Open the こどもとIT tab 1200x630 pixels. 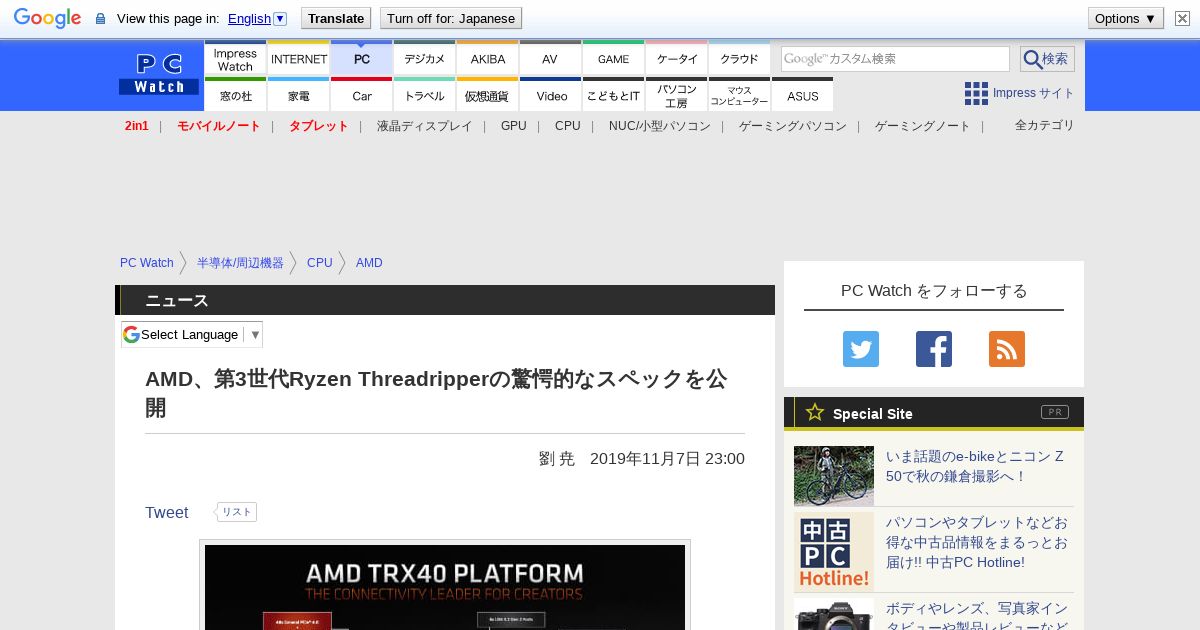pyautogui.click(x=613, y=95)
